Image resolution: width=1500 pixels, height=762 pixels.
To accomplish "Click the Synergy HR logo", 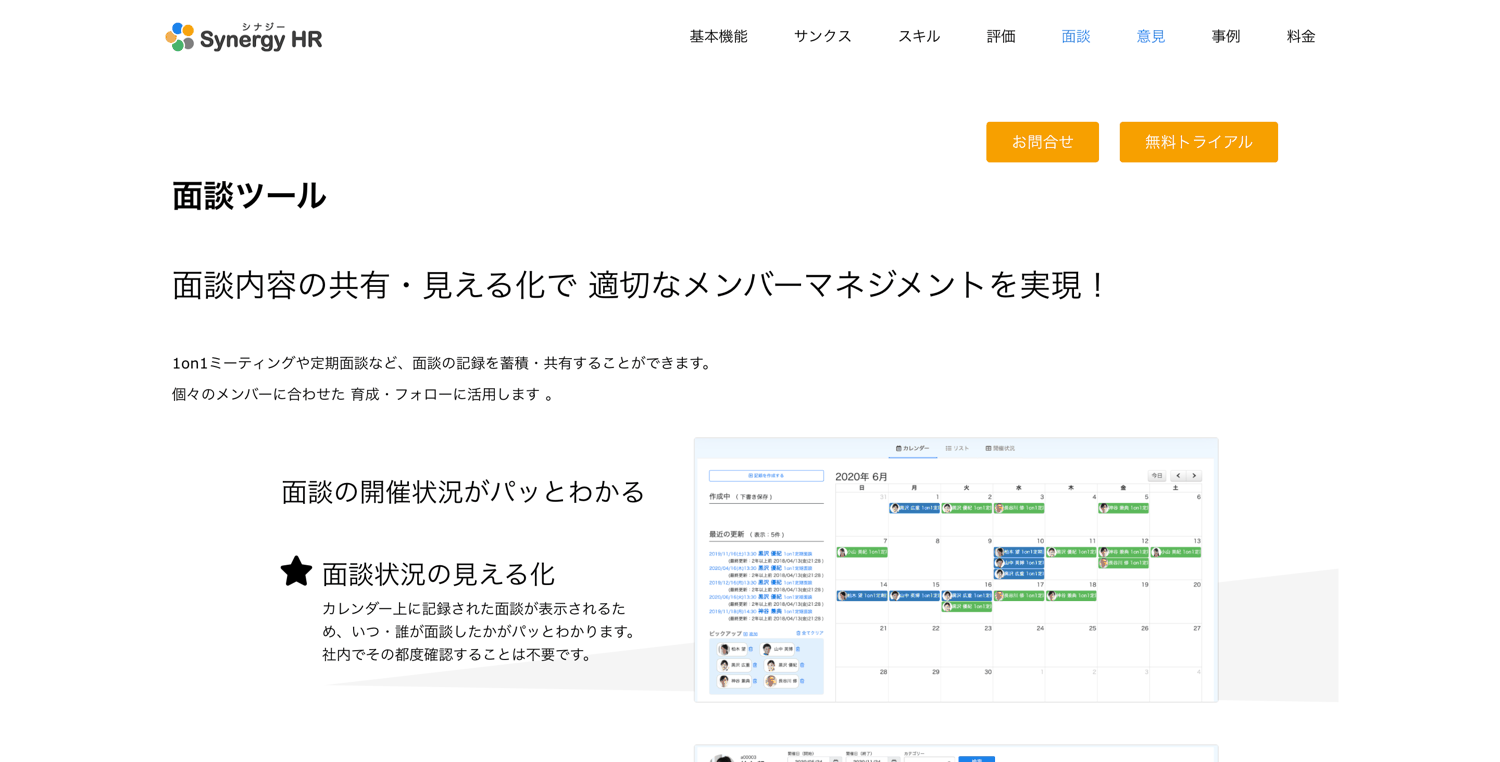I will [x=244, y=37].
